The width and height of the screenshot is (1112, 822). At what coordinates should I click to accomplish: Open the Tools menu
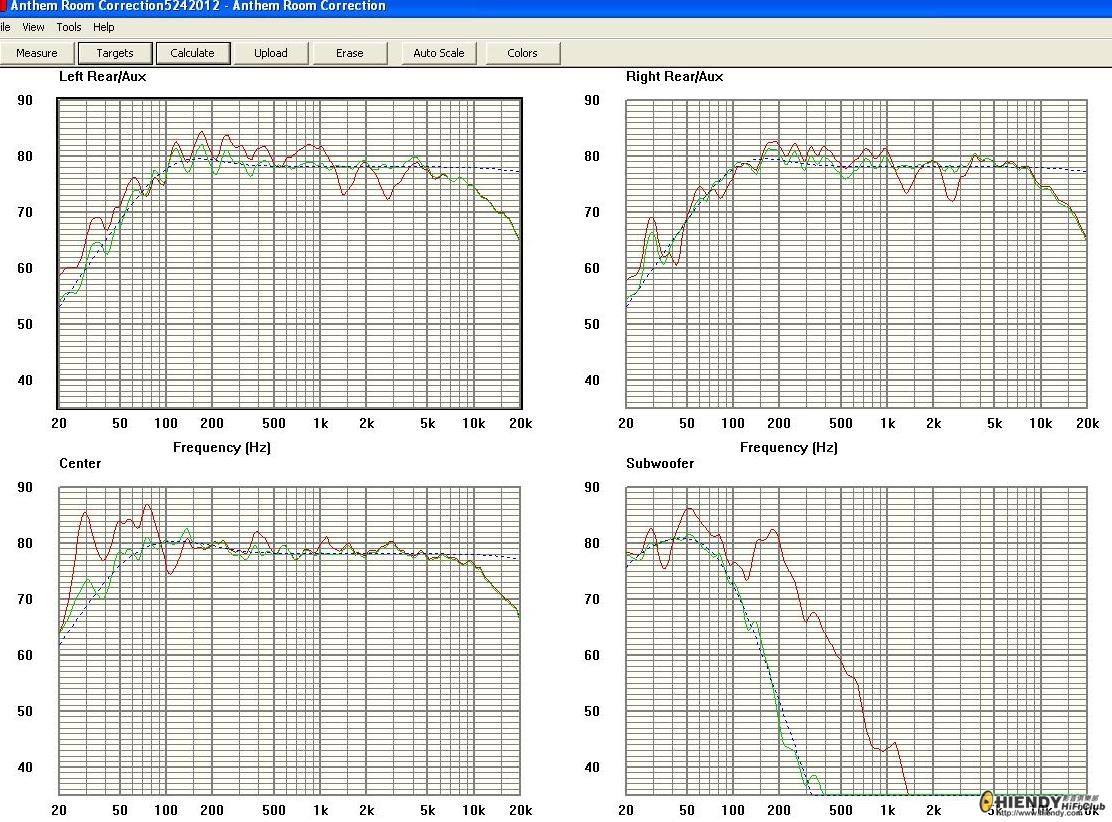click(69, 27)
